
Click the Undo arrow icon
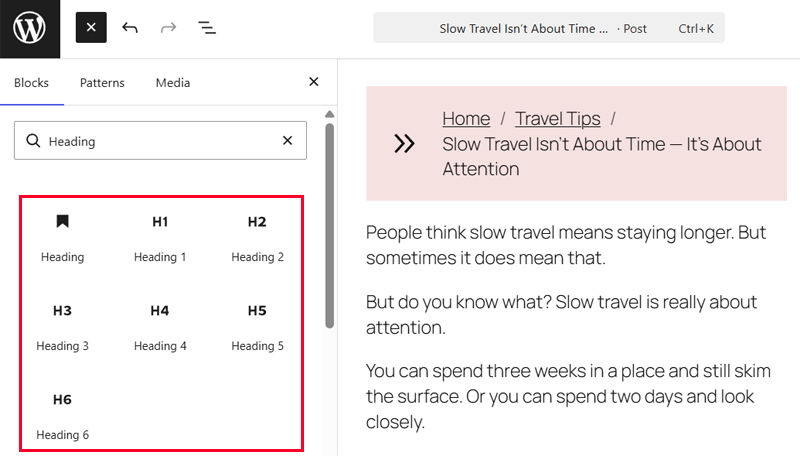coord(130,28)
